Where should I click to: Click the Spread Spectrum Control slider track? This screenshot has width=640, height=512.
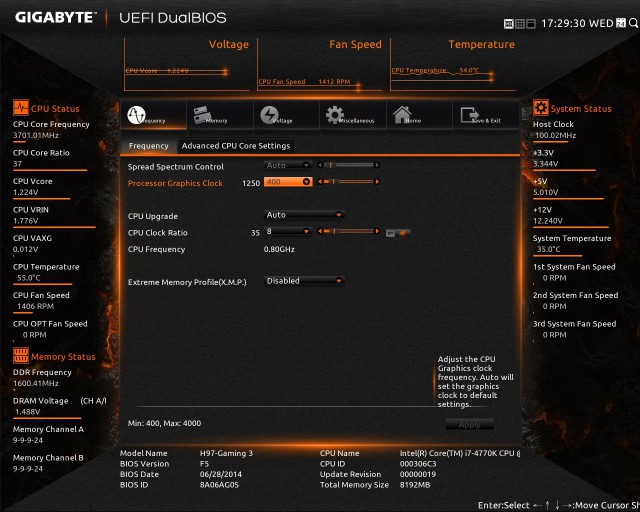(x=349, y=165)
